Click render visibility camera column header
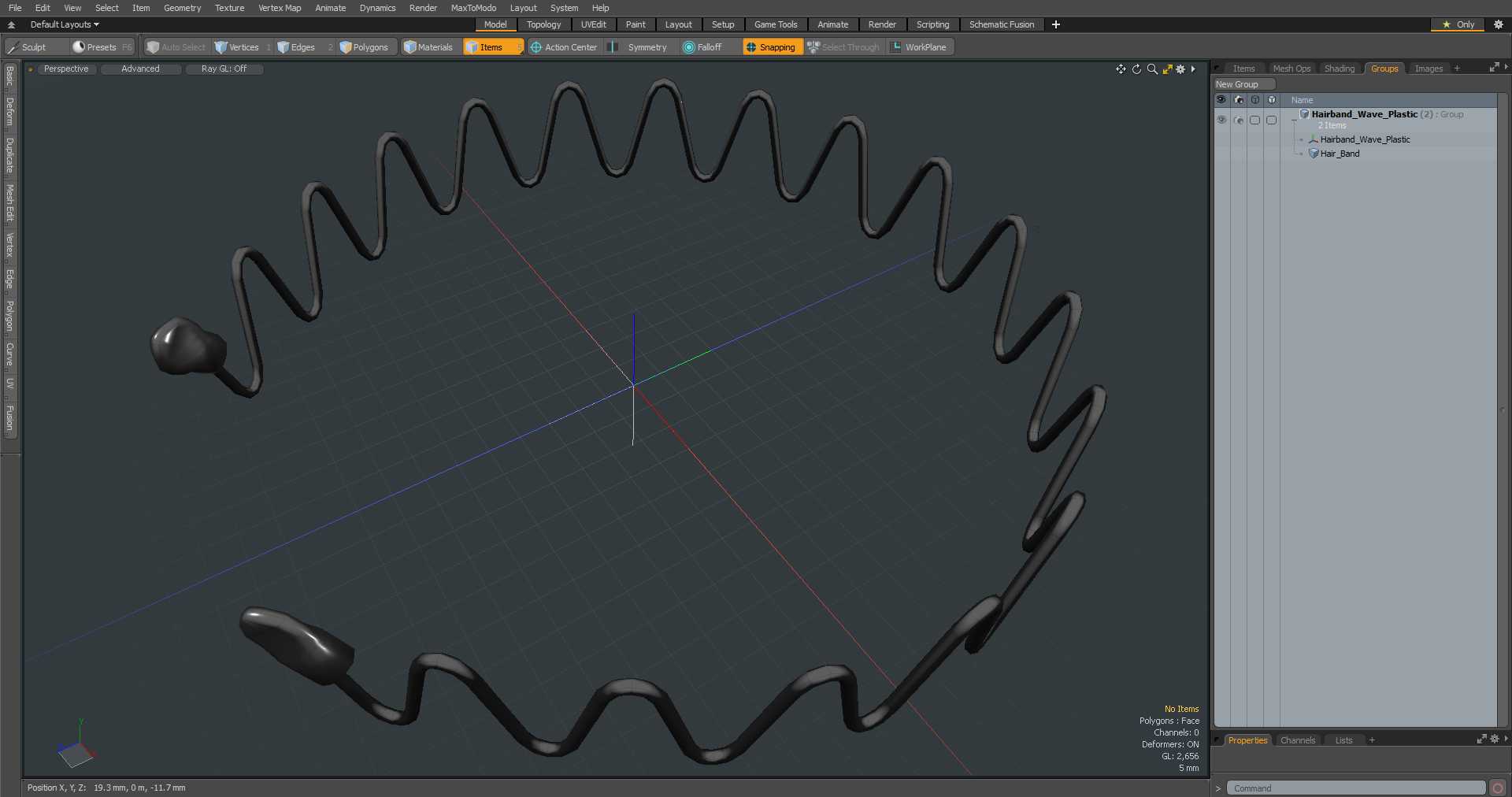The image size is (1512, 797). [x=1239, y=100]
